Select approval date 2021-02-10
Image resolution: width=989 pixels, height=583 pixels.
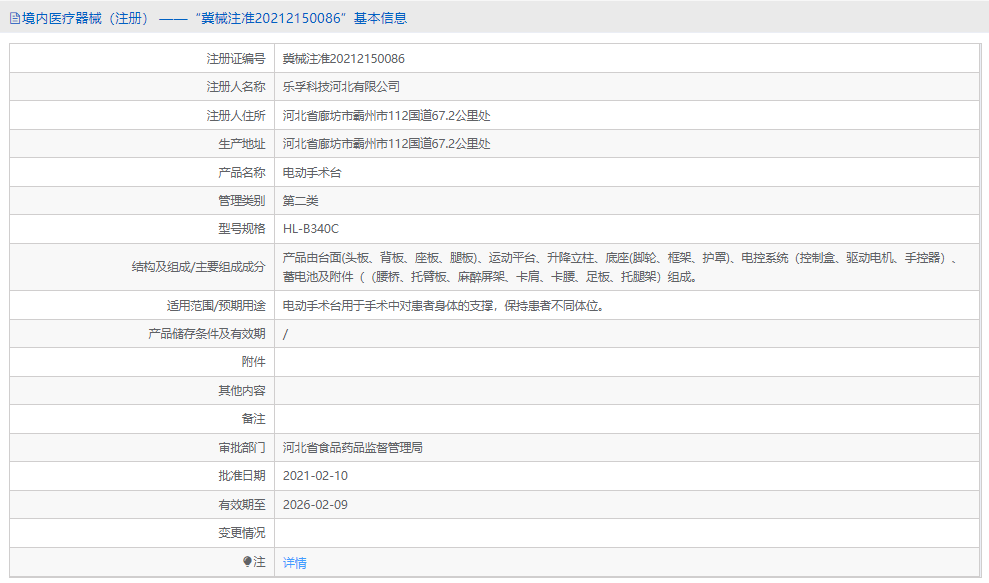tap(315, 476)
